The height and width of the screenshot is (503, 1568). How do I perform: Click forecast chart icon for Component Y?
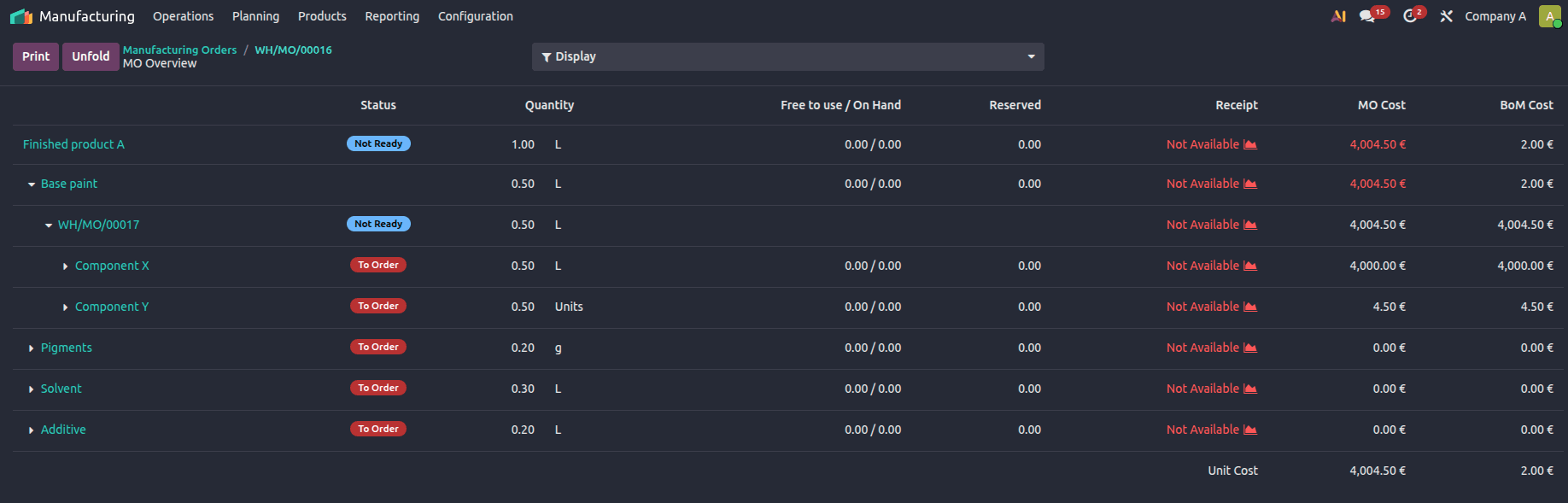1250,307
